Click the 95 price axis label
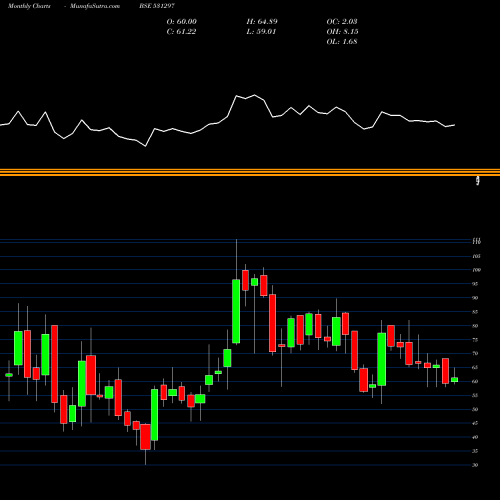 pos(475,284)
